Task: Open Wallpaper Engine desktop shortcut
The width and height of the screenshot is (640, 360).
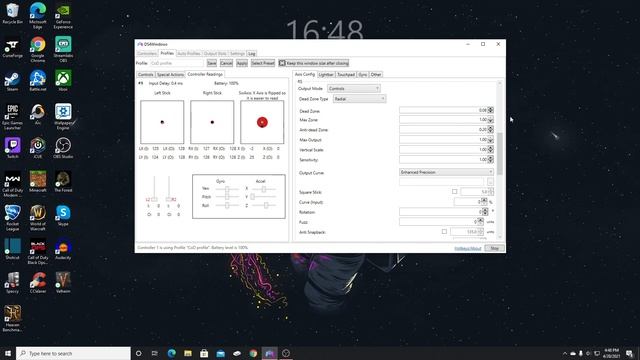Action: click(x=63, y=117)
